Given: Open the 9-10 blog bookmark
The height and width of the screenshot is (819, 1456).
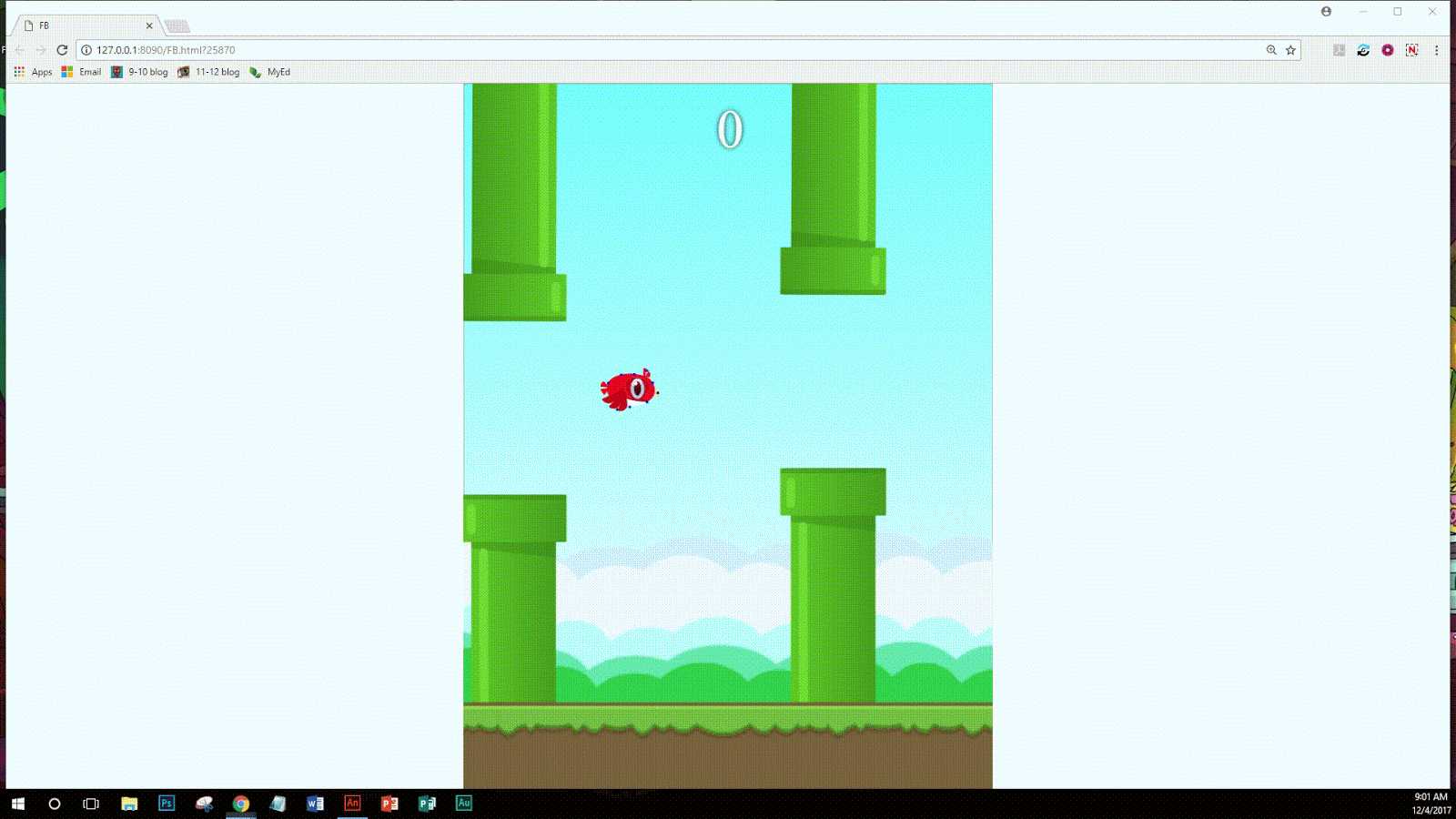Looking at the screenshot, I should coord(139,72).
